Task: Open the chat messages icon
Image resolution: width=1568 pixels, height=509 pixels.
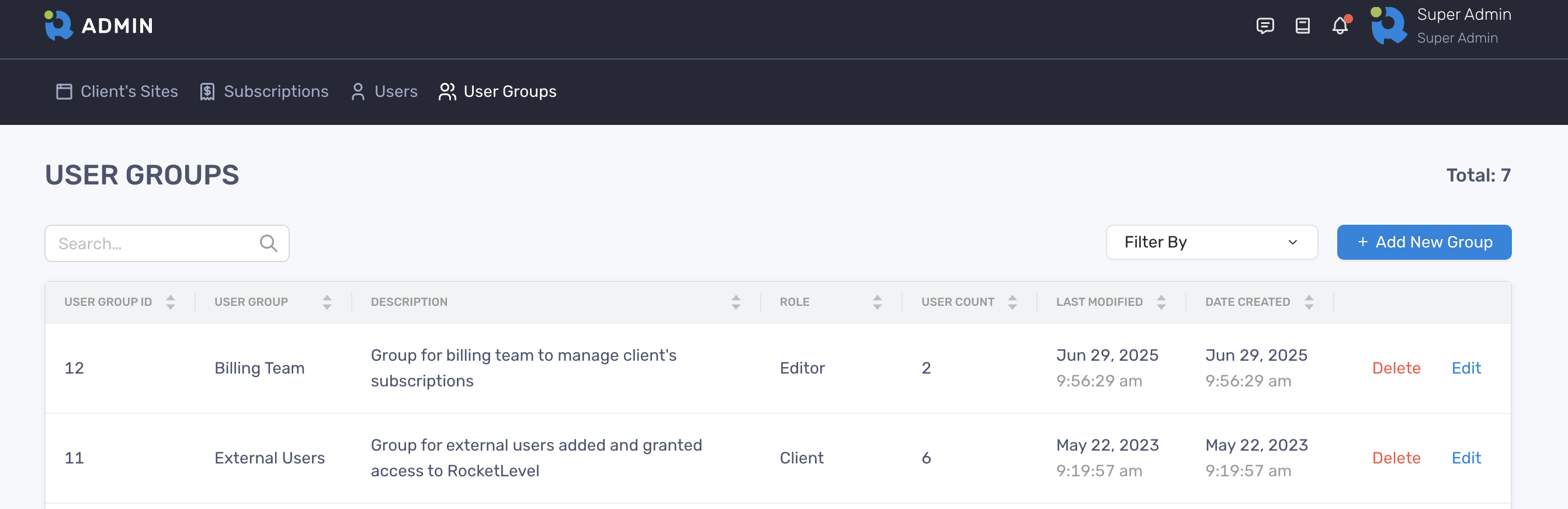Action: pyautogui.click(x=1265, y=26)
